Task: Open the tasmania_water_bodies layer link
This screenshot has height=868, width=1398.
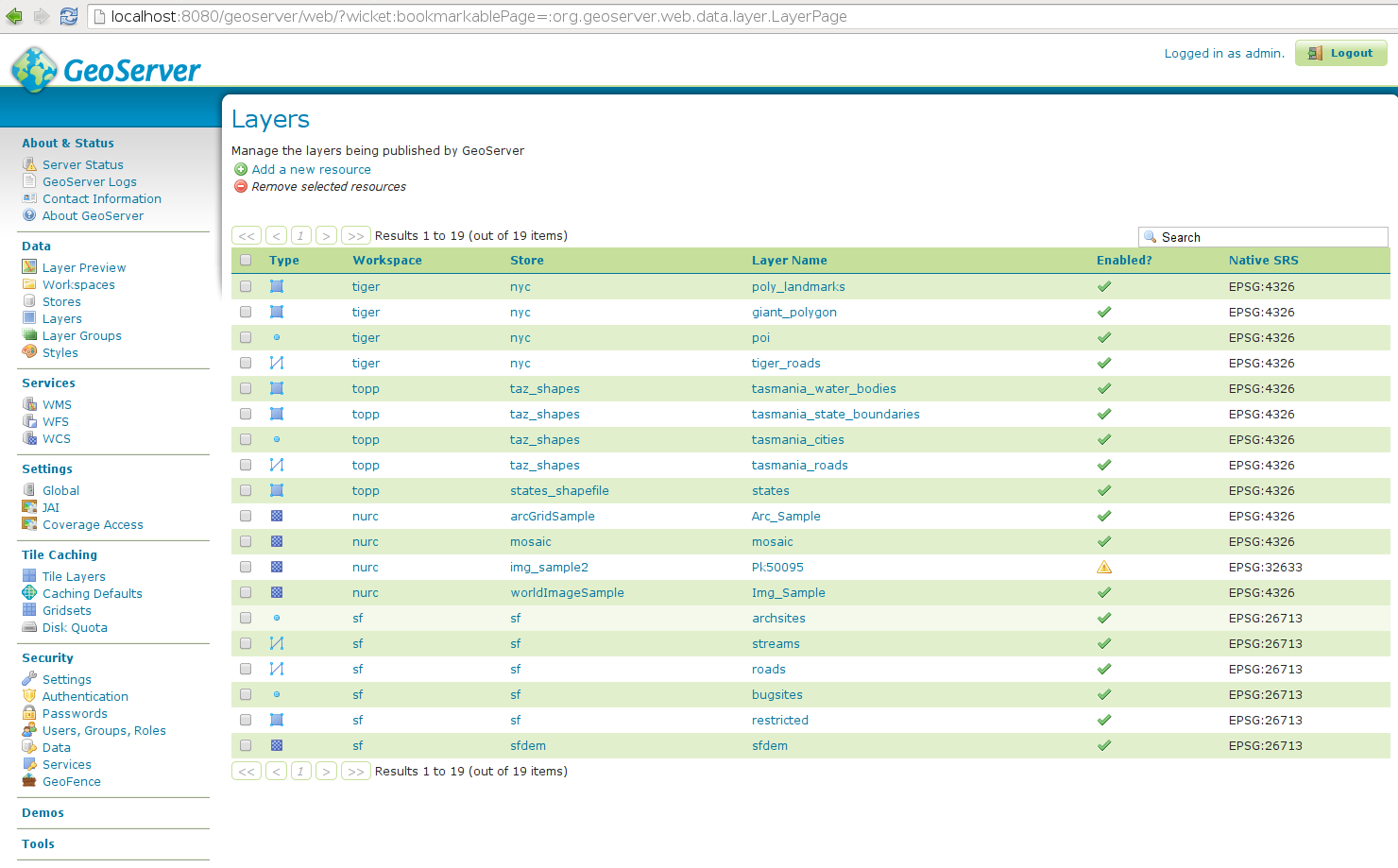Action: pyautogui.click(x=824, y=388)
